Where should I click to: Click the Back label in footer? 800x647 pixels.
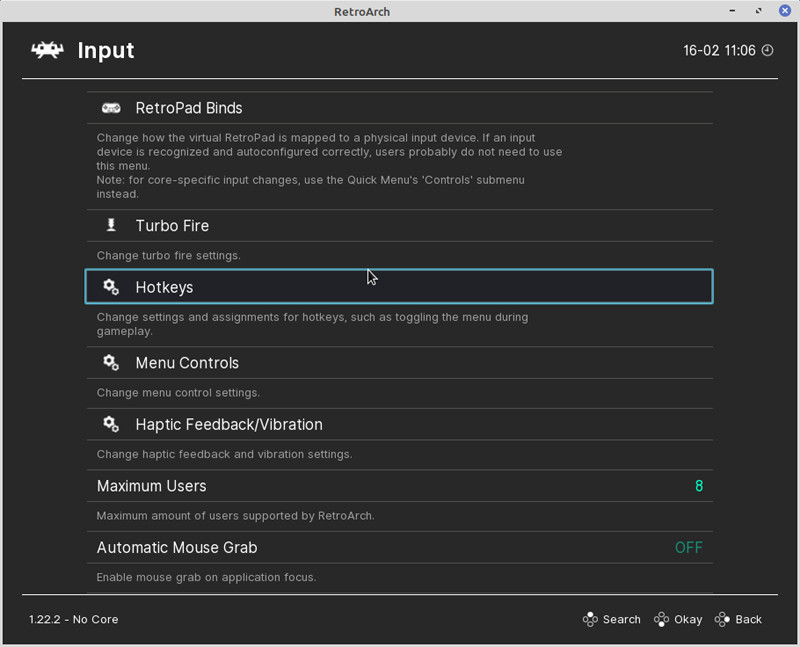[748, 619]
